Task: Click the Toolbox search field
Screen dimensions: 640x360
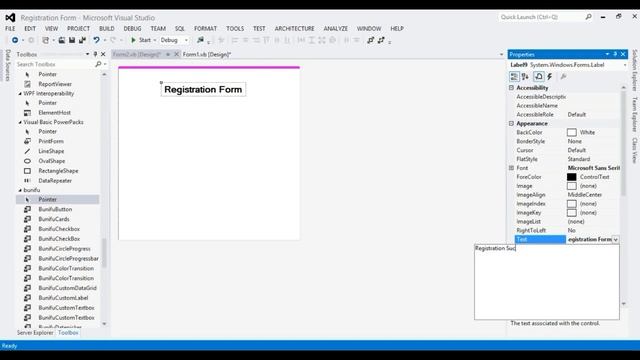Action: point(55,64)
